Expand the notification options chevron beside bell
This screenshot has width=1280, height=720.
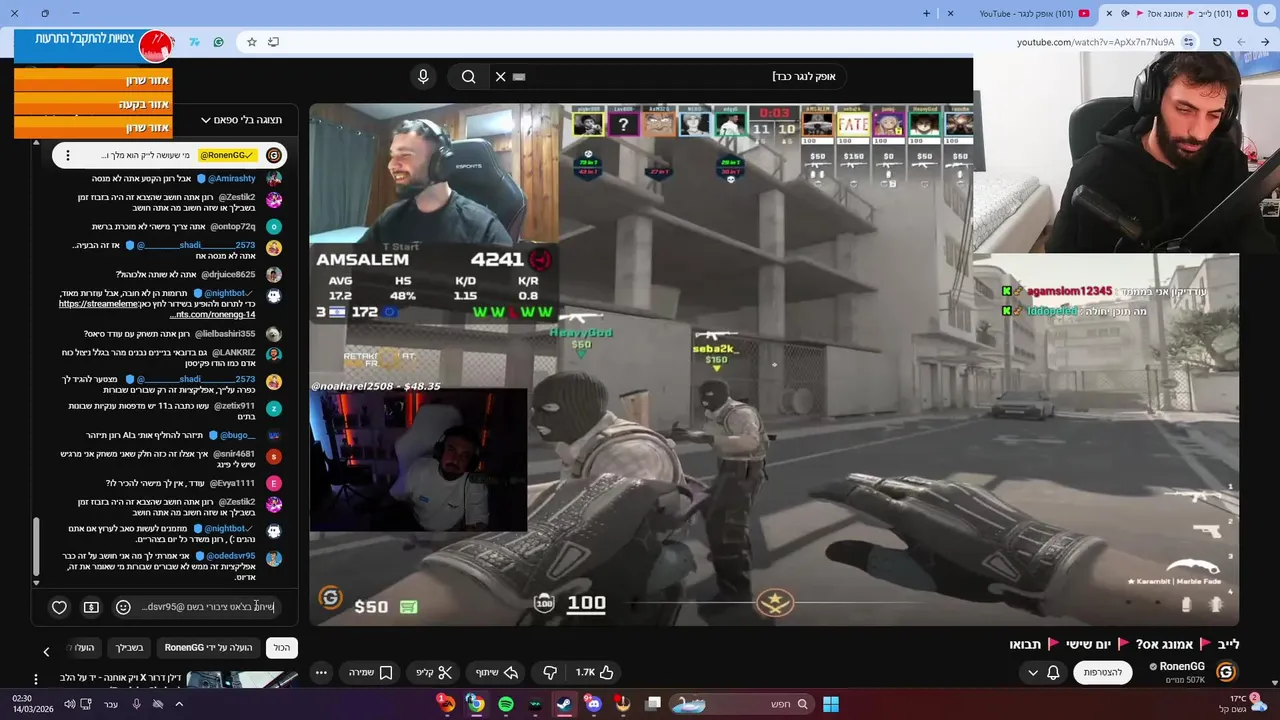[1033, 673]
